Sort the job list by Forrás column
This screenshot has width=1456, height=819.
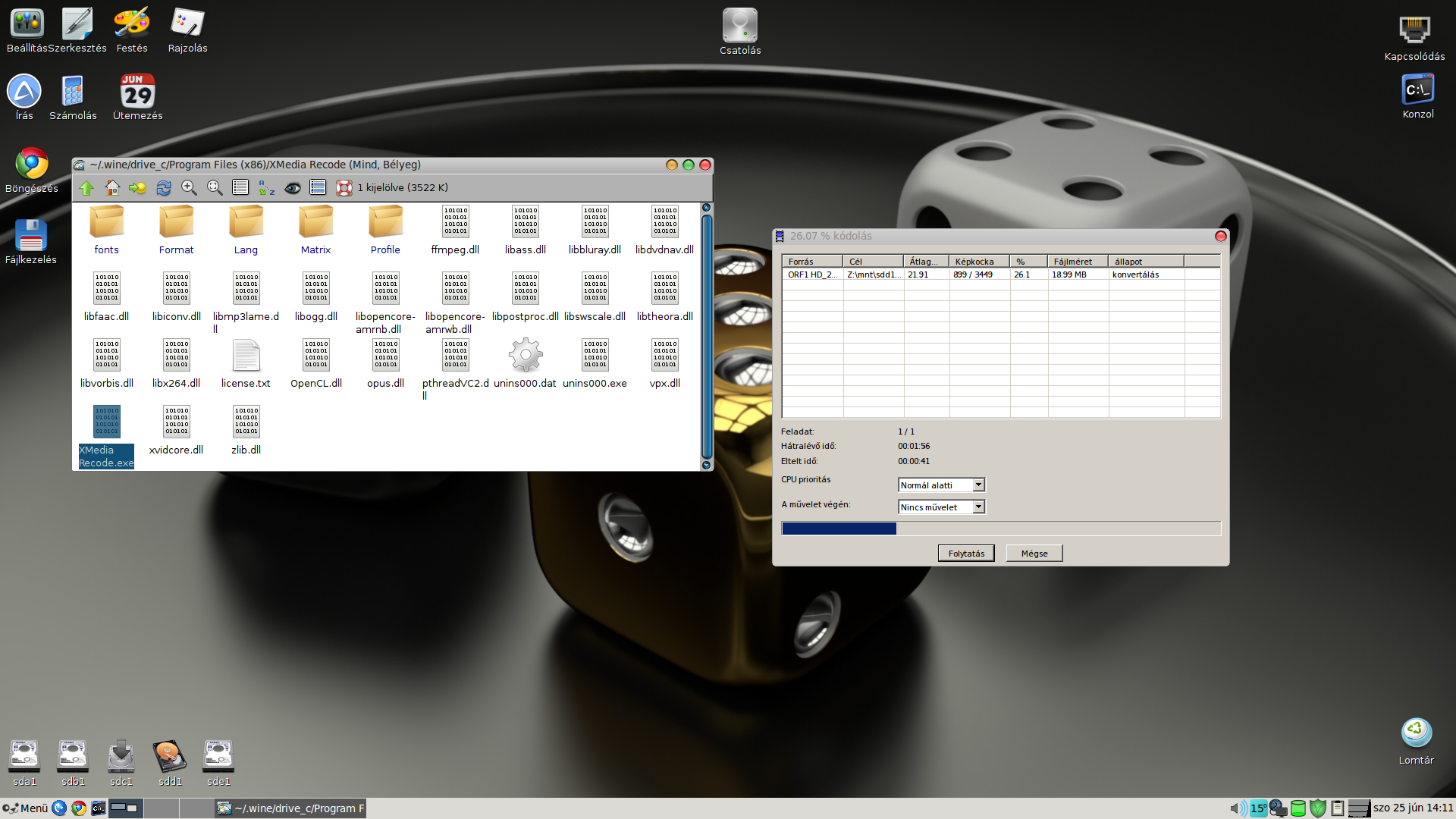pos(812,262)
